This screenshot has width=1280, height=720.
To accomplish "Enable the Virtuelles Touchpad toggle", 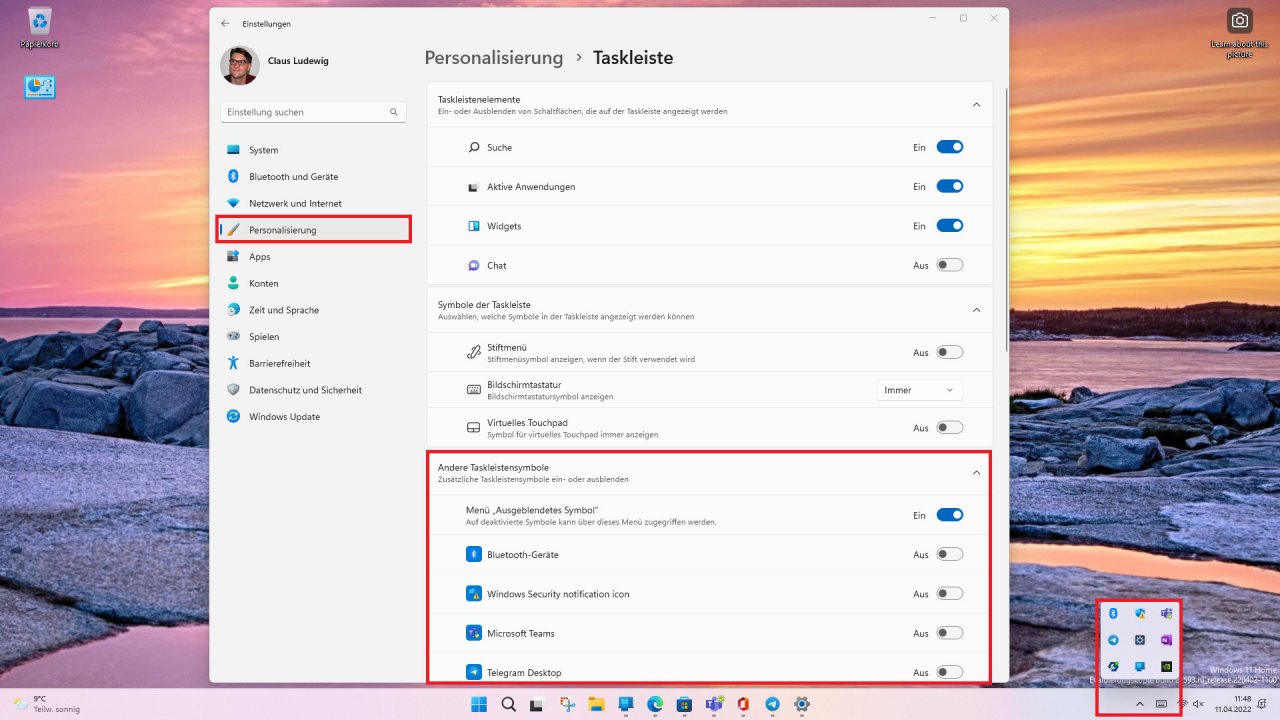I will click(949, 428).
